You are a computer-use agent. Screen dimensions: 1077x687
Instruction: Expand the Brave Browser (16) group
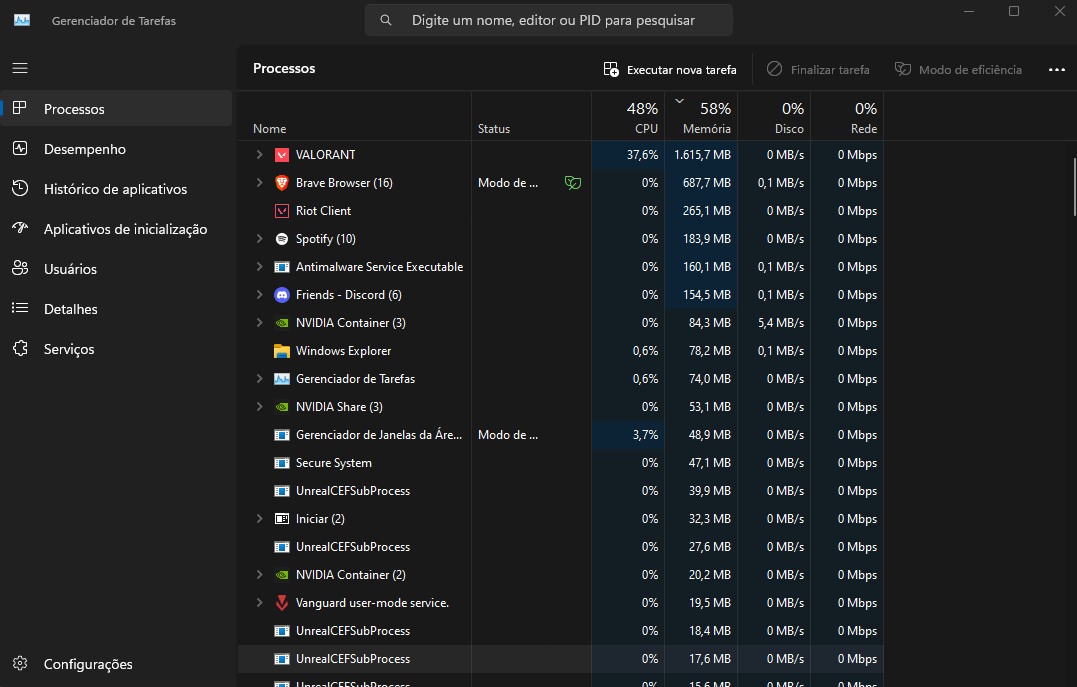coord(260,183)
